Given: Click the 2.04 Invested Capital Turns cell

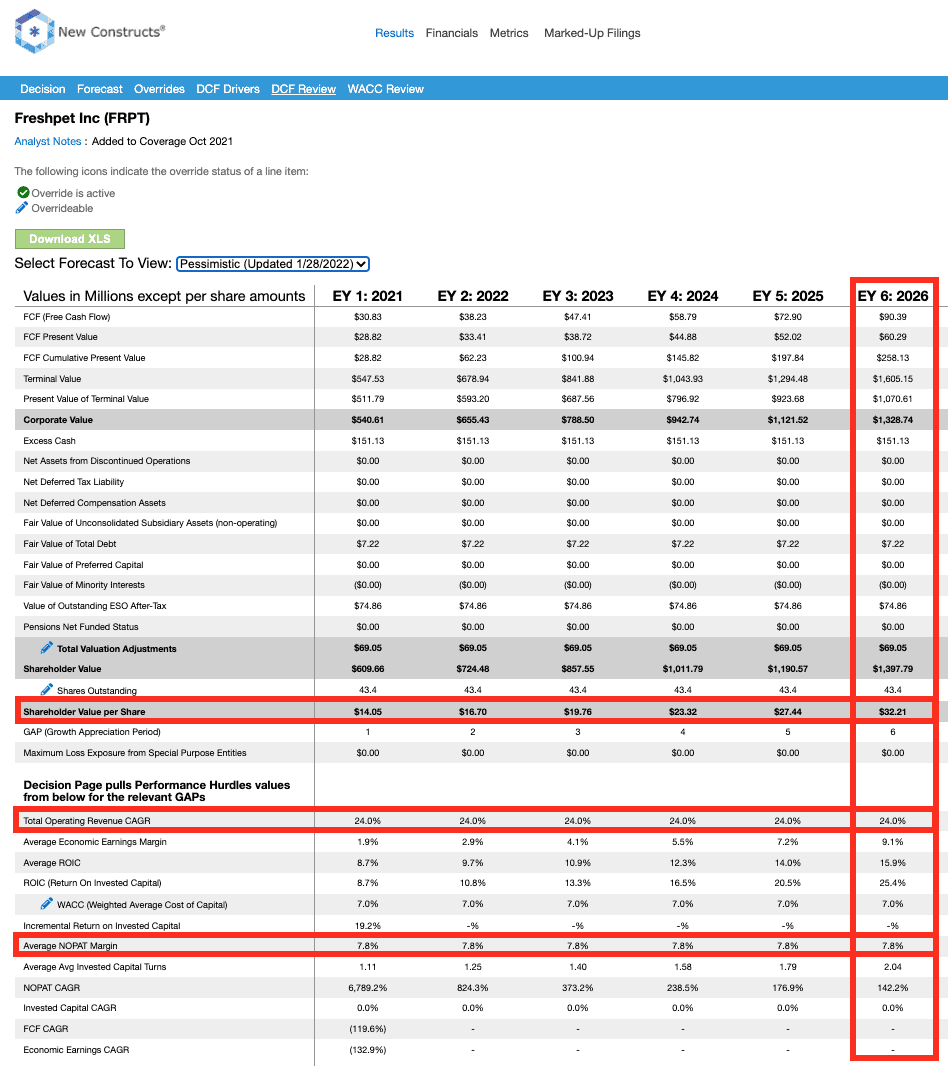Looking at the screenshot, I should tap(893, 967).
